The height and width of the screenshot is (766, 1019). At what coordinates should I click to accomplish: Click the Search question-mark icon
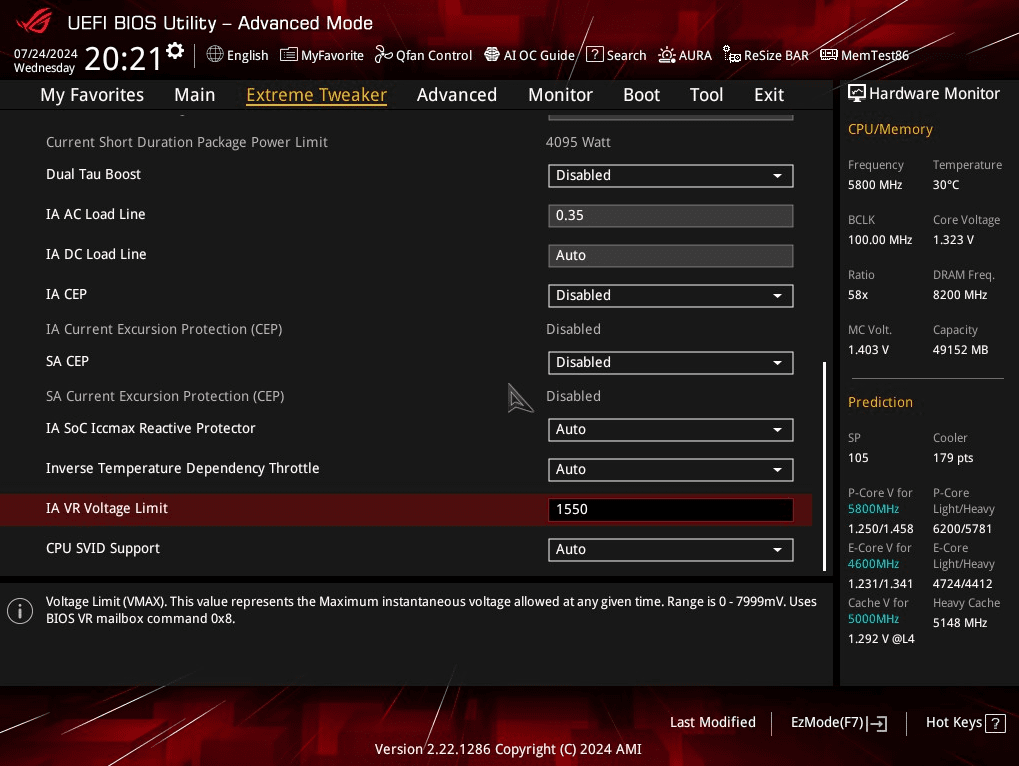[x=595, y=55]
